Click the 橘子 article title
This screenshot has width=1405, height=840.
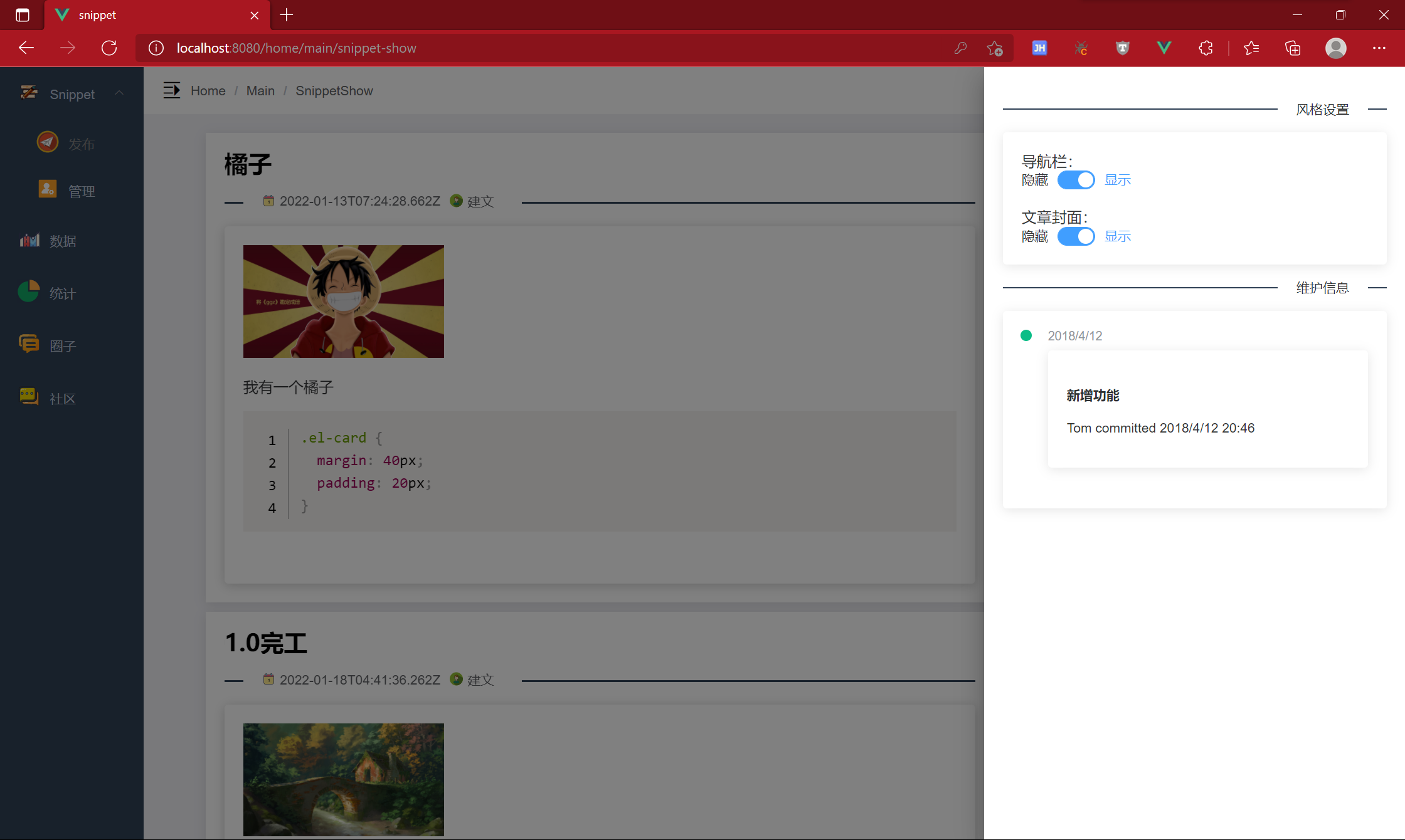(x=248, y=165)
